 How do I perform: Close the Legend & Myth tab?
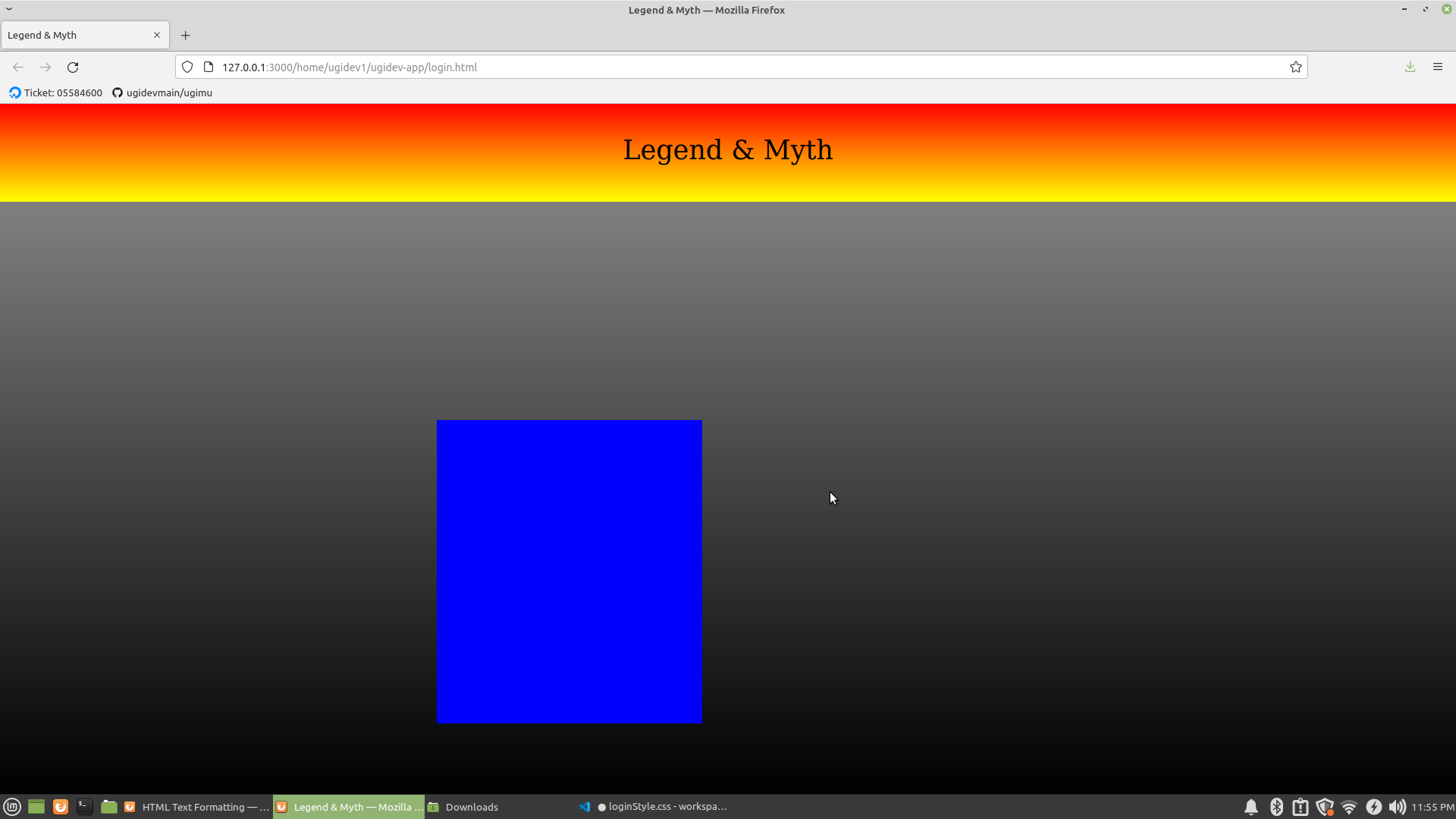(x=157, y=36)
